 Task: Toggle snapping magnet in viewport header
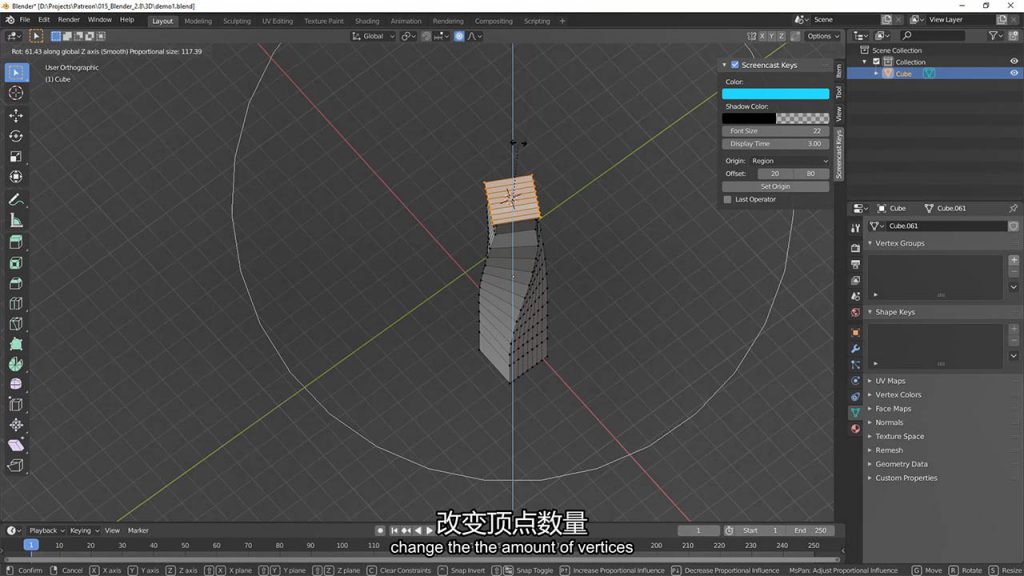(x=426, y=37)
